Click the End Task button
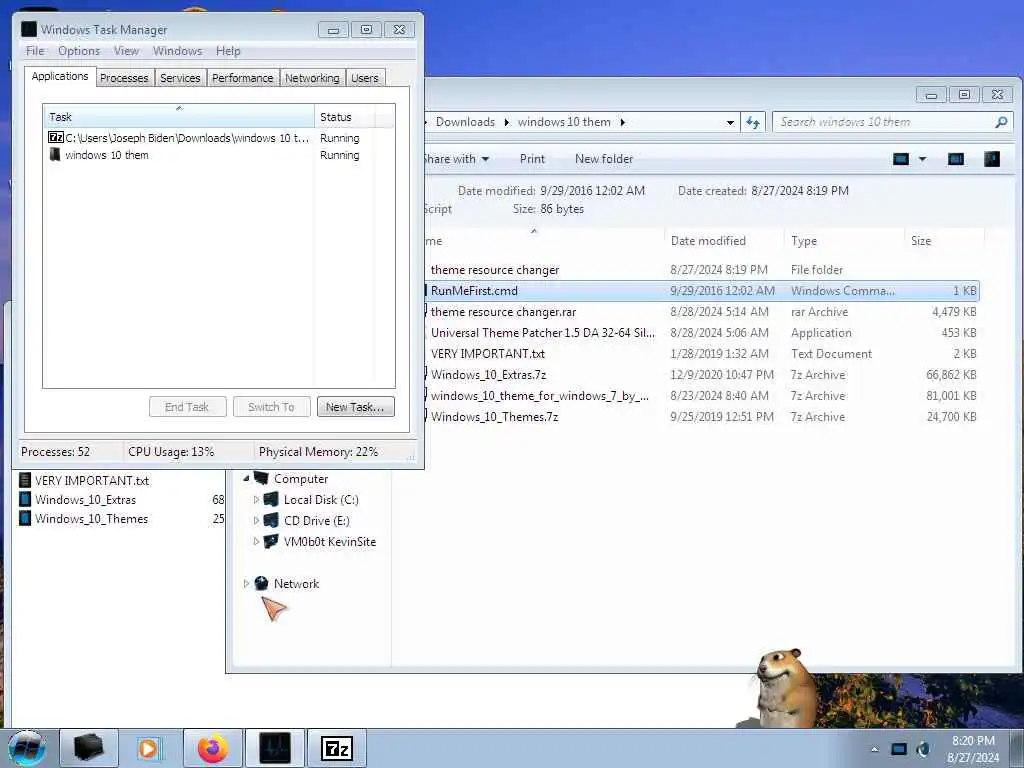The height and width of the screenshot is (768, 1024). click(187, 407)
